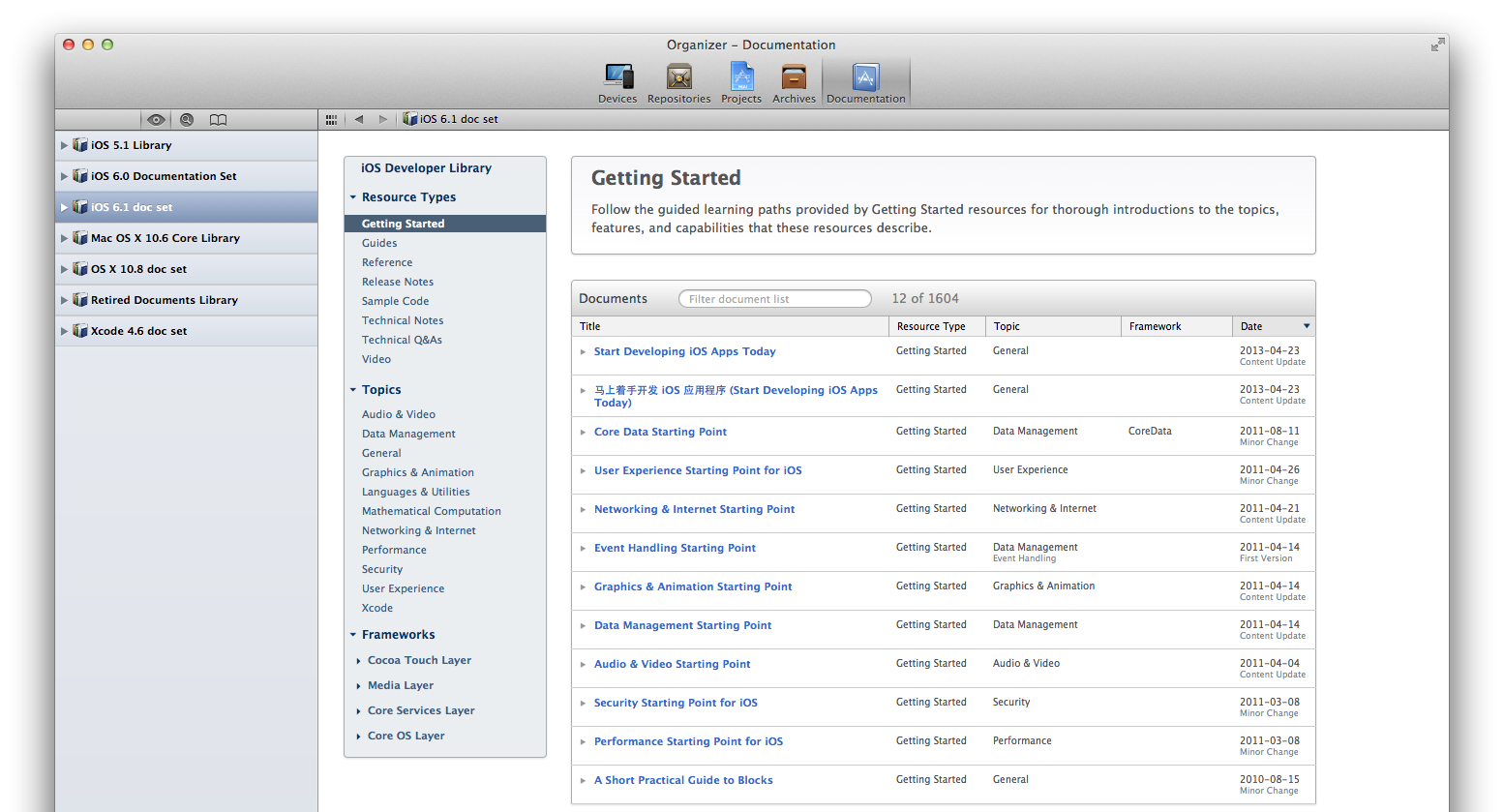Show the explore (eye) navigator

(x=156, y=120)
